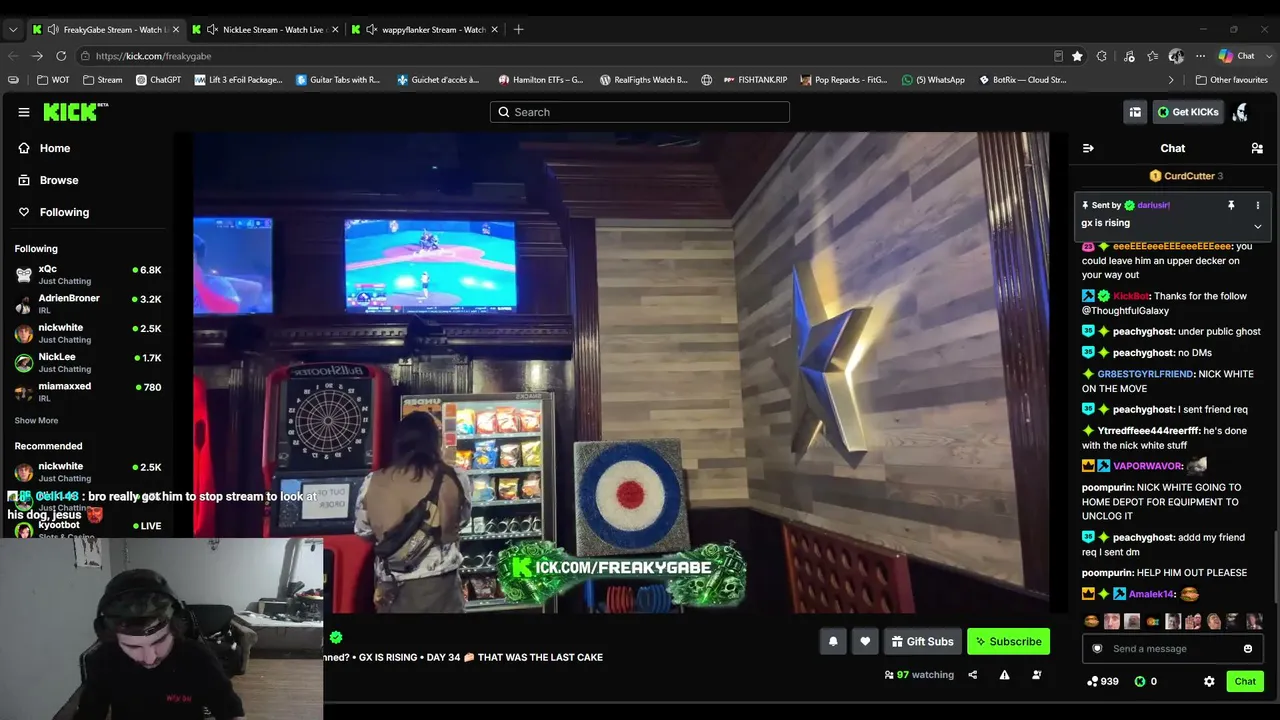This screenshot has height=720, width=1280.
Task: Bookmark this page with the star icon
Action: pyautogui.click(x=1077, y=56)
